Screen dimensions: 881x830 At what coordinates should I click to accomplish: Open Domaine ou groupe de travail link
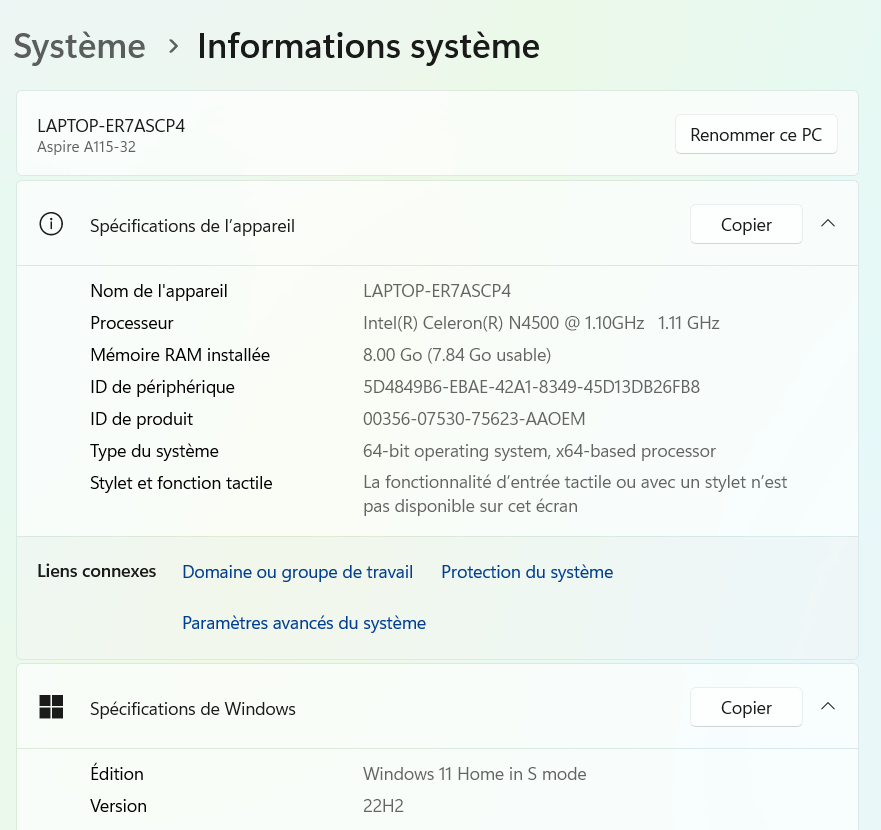297,572
